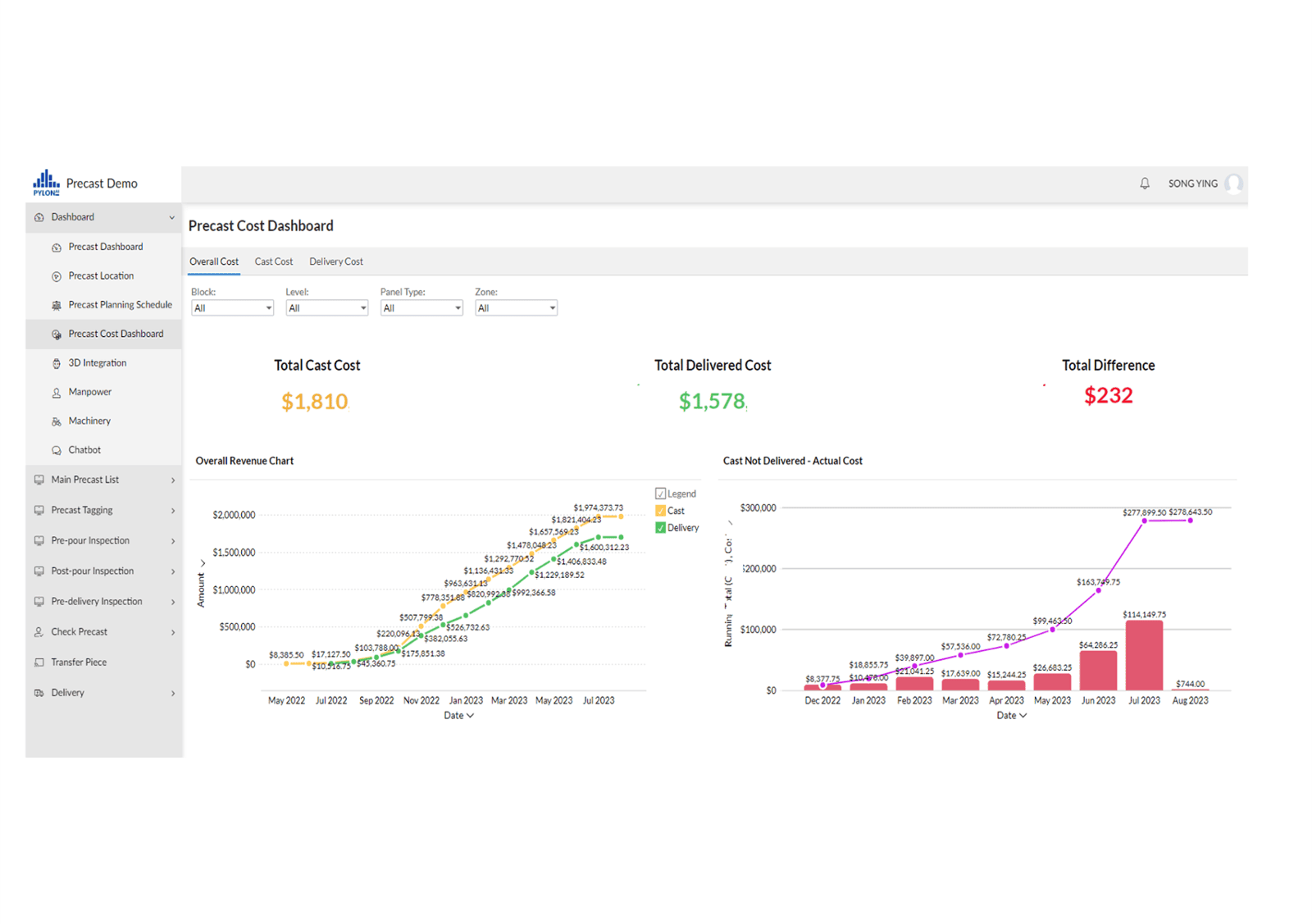Open the Transfer Piece menu item
Viewport: 1312px width, 924px height.
79,662
